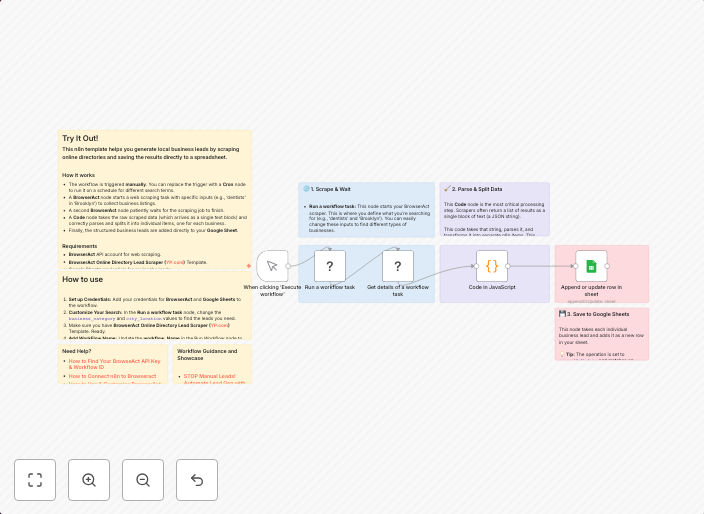Zoom in on the workflow canvas
The width and height of the screenshot is (704, 514).
click(89, 480)
